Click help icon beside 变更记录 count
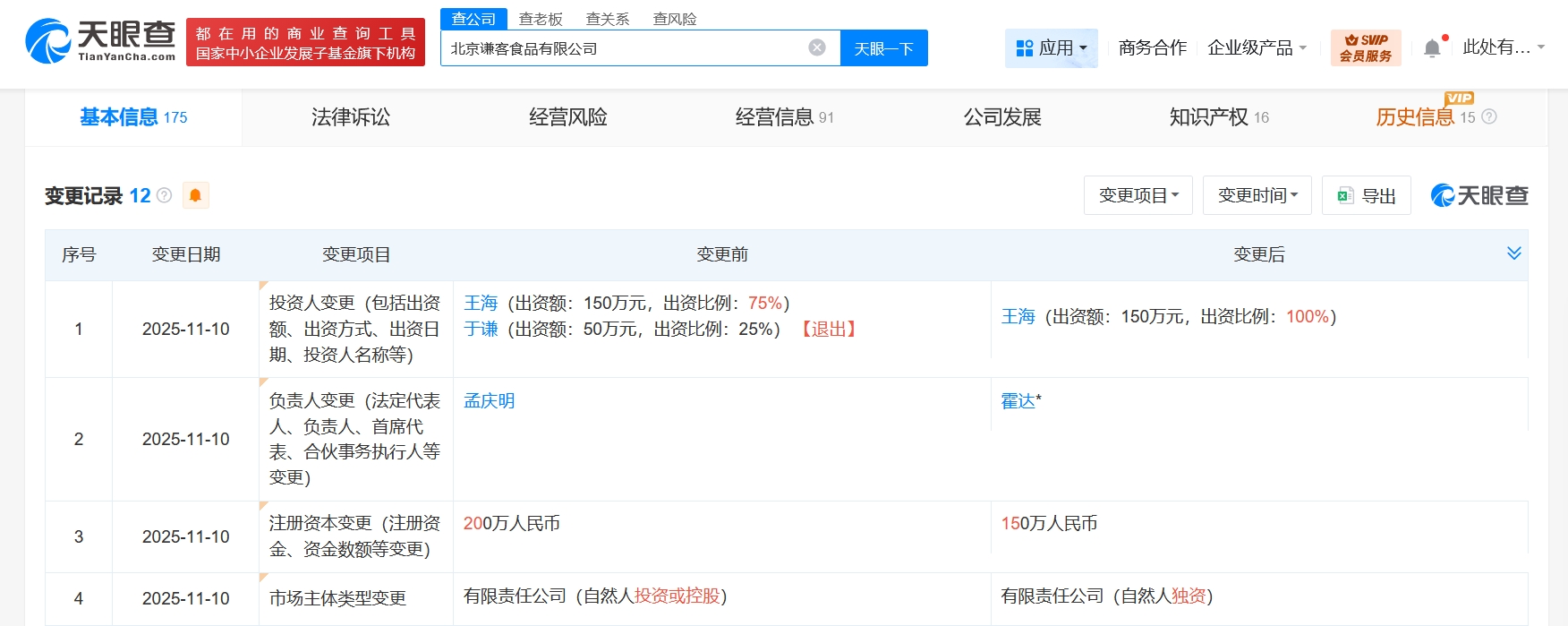This screenshot has height=626, width=1568. click(165, 195)
